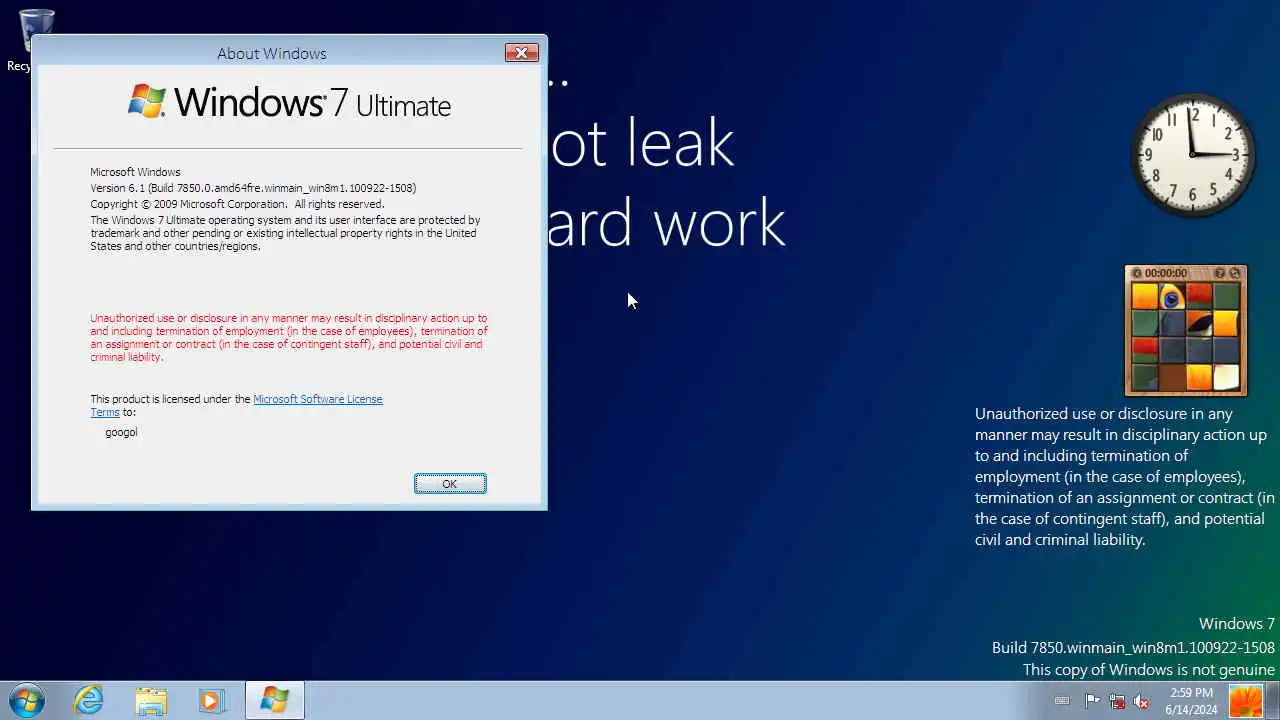The image size is (1280, 720).
Task: Click OK in the About Windows dialog
Action: pos(450,484)
